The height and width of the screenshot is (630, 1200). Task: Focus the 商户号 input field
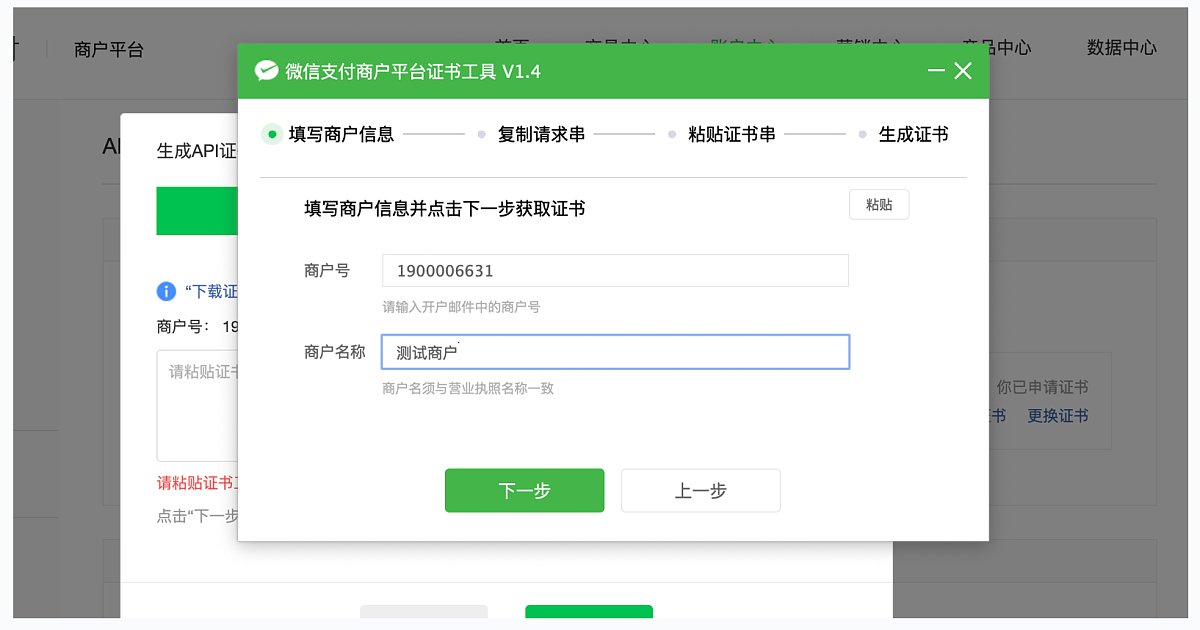[x=615, y=271]
